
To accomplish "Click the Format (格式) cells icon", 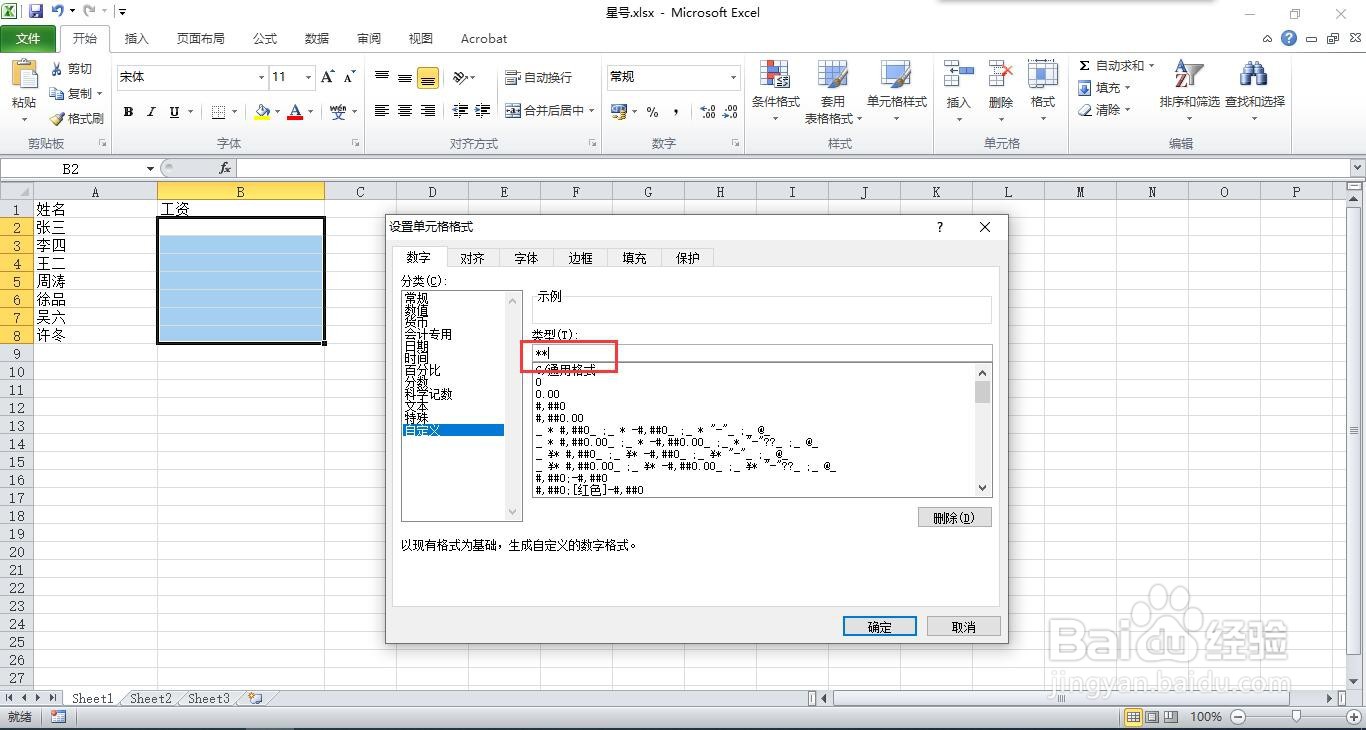I will [1043, 76].
